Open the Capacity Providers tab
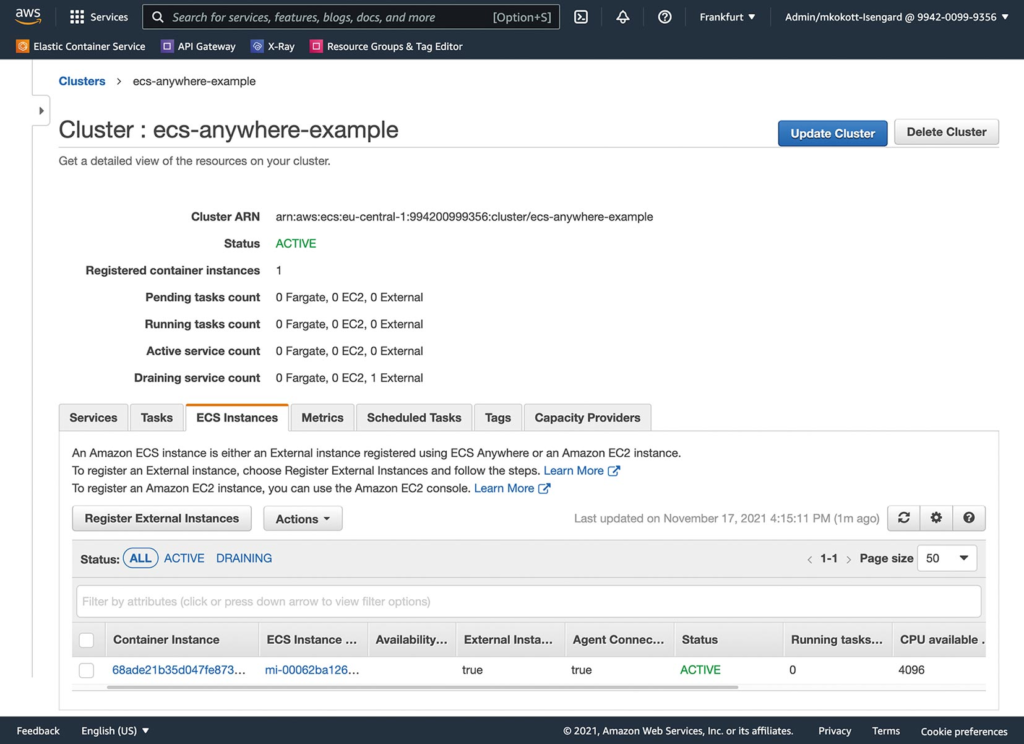The image size is (1024, 744). [x=588, y=417]
